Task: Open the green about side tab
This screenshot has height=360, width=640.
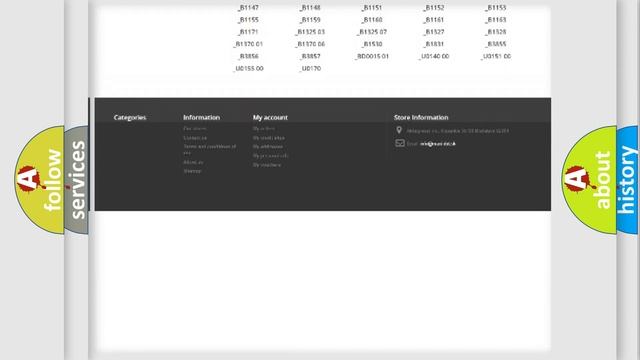Action: (x=589, y=180)
